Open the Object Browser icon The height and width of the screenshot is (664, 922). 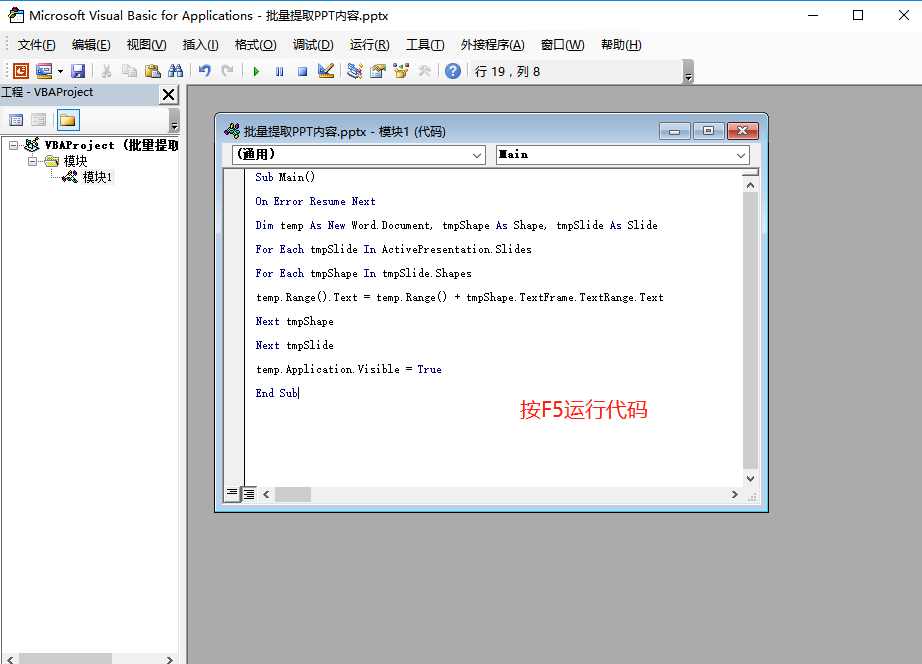coord(401,71)
